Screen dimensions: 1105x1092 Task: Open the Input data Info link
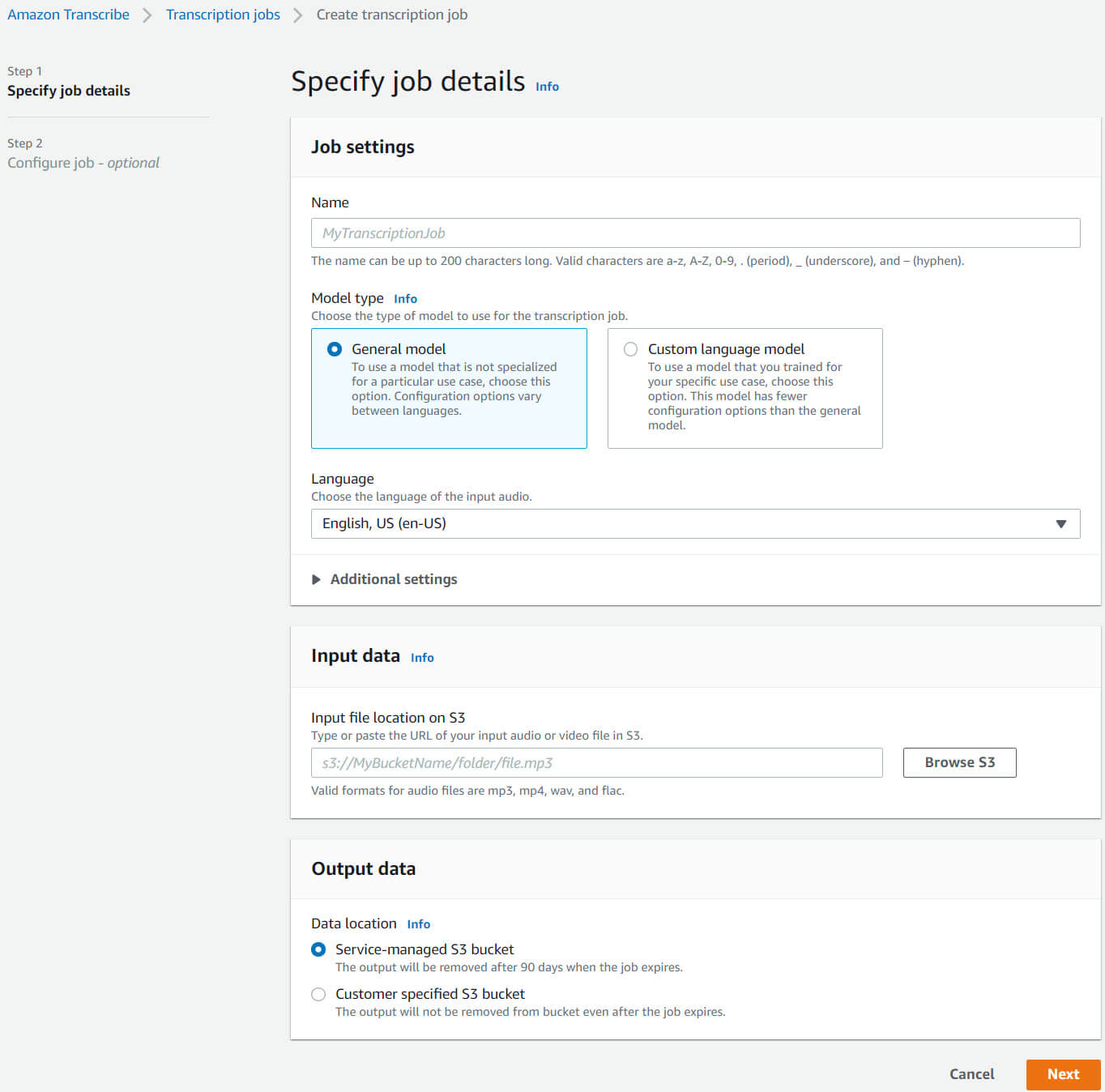(x=422, y=658)
